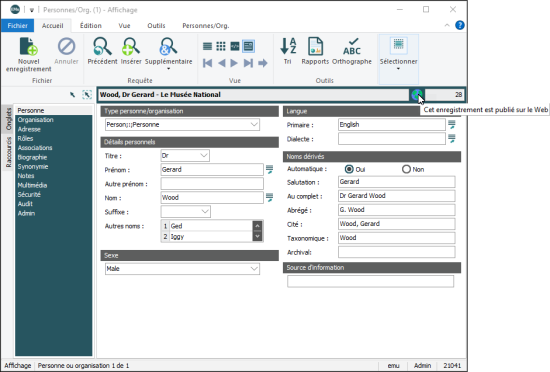Switch to page view icon
Screen dimensions: 550x372
click(x=235, y=46)
